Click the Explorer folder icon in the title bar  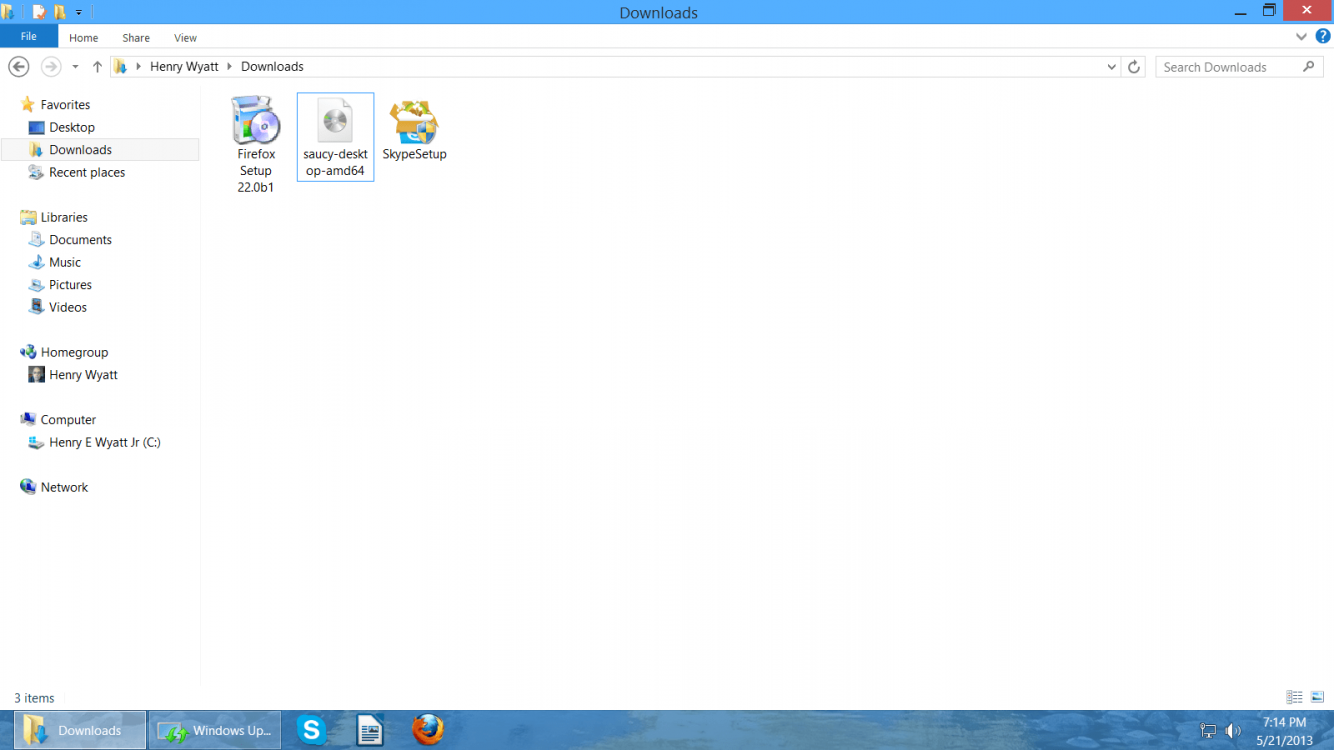point(7,12)
